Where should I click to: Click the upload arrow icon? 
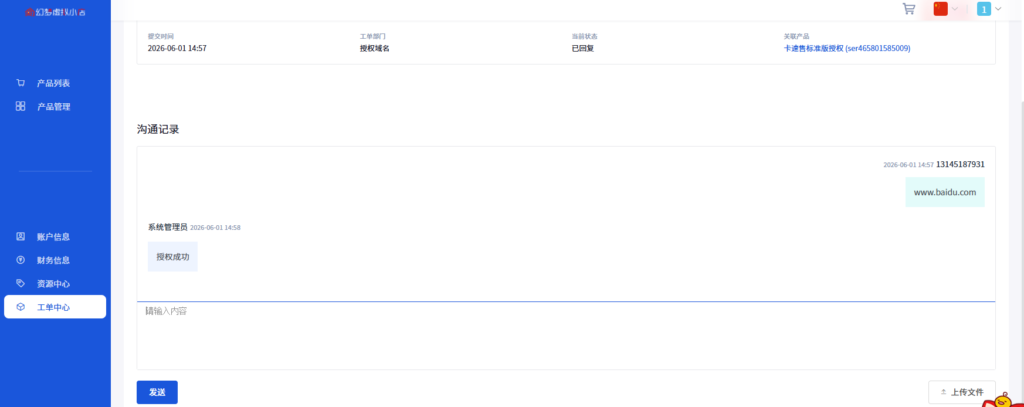(x=944, y=392)
